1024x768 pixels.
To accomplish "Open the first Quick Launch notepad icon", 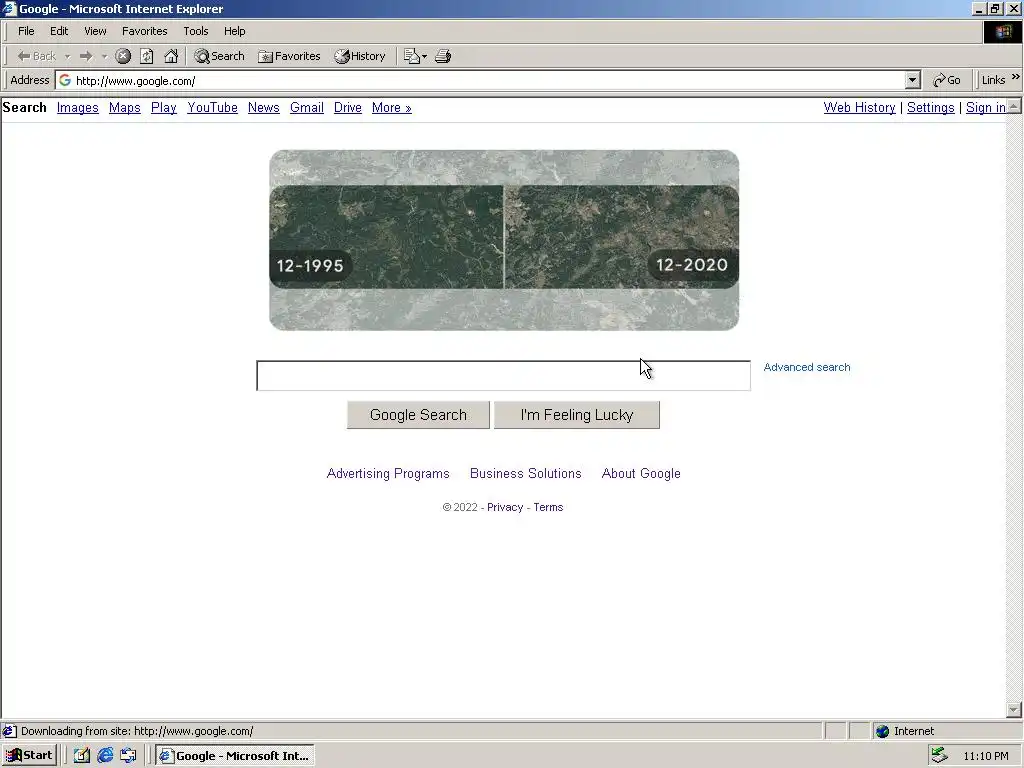I will point(82,756).
